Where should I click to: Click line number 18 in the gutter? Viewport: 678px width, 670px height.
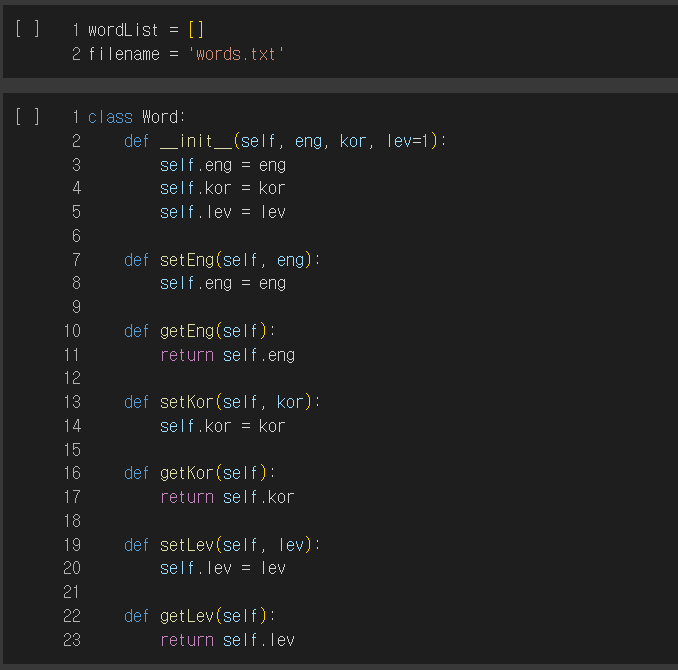[72, 521]
